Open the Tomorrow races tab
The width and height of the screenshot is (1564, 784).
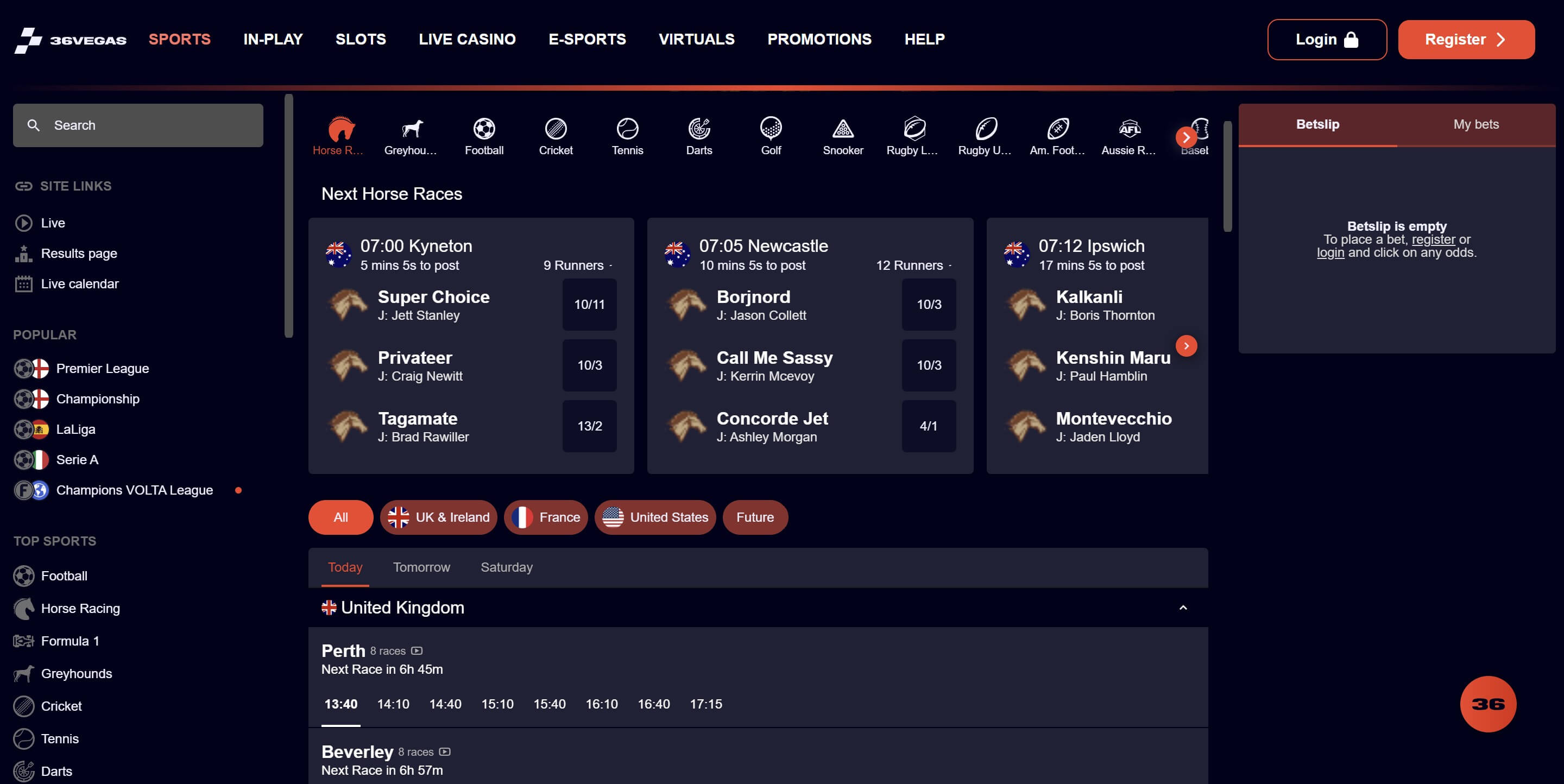click(x=421, y=567)
